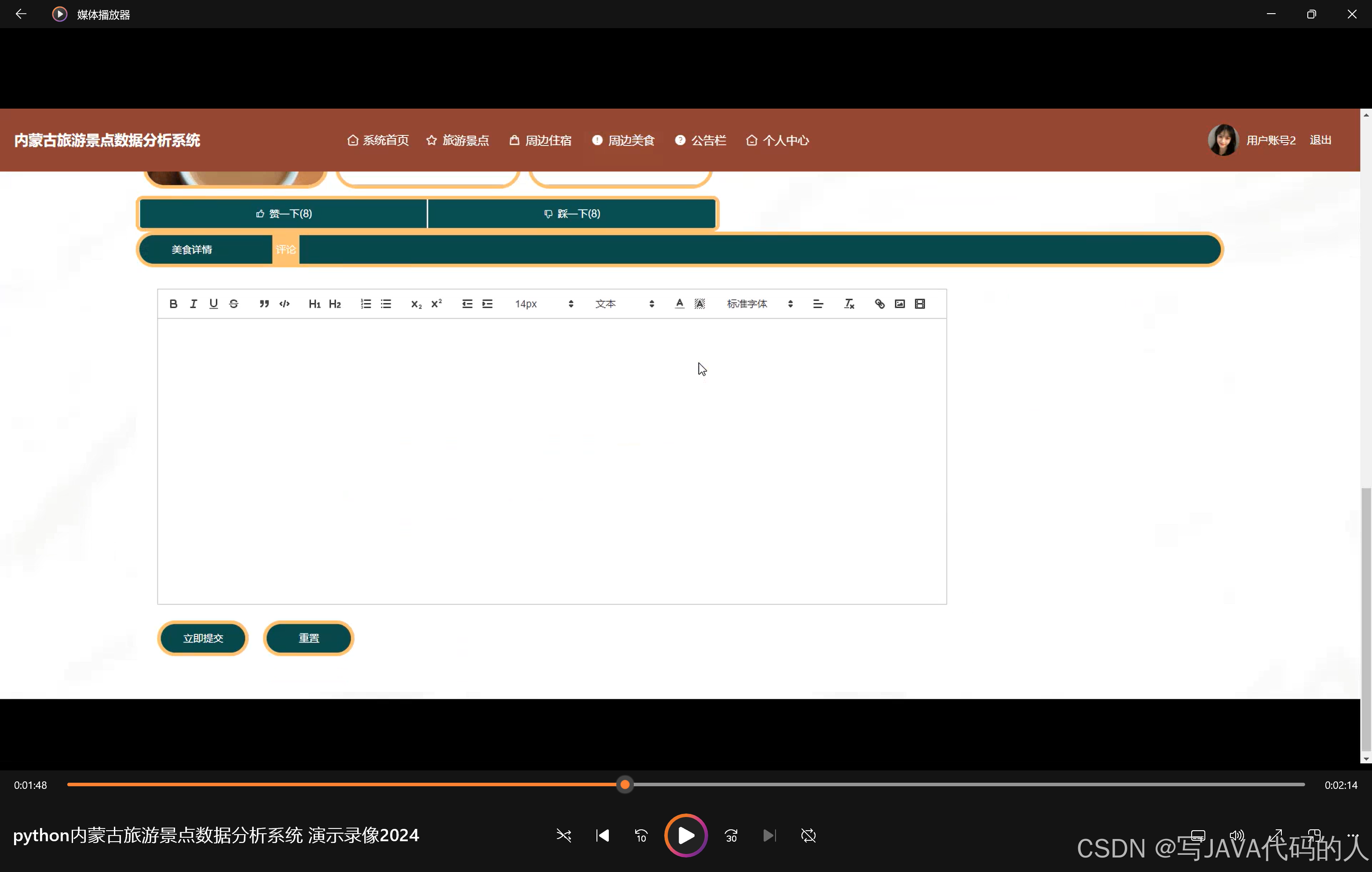The height and width of the screenshot is (872, 1372).
Task: Open the volume control
Action: pyautogui.click(x=1237, y=836)
